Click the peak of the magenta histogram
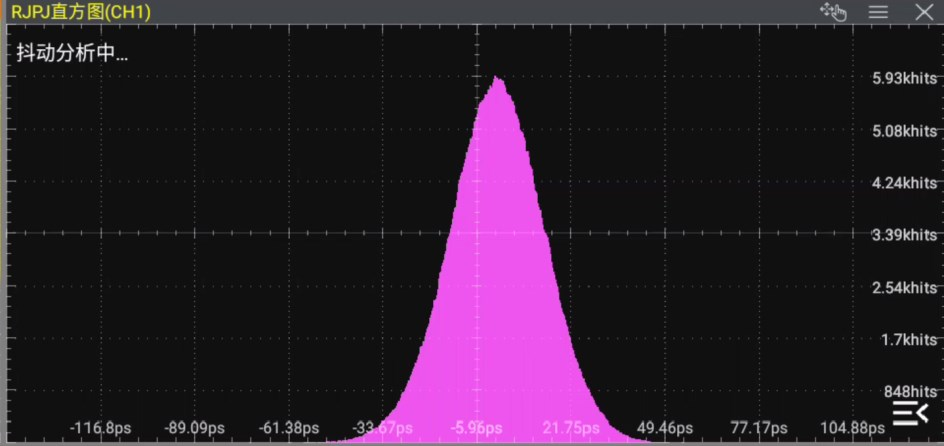Viewport: 944px width, 446px height. click(x=496, y=78)
